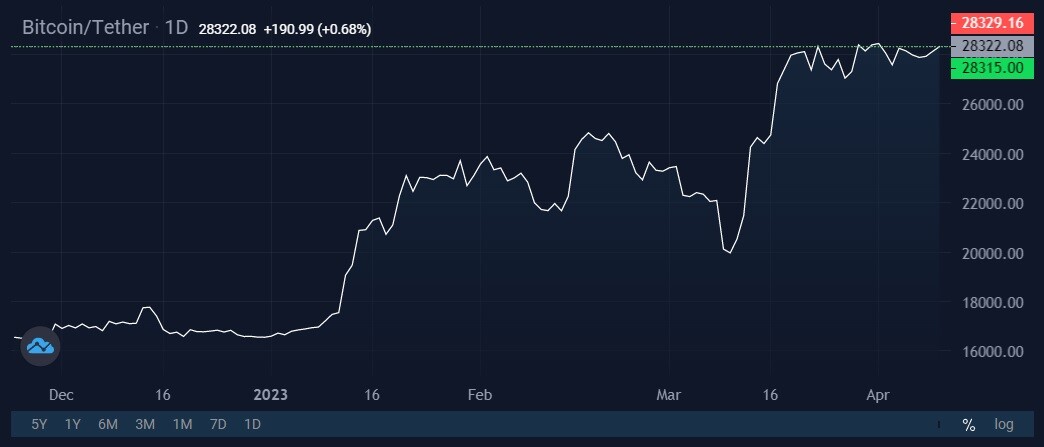Click the 24000.00 price axis label

(992, 155)
